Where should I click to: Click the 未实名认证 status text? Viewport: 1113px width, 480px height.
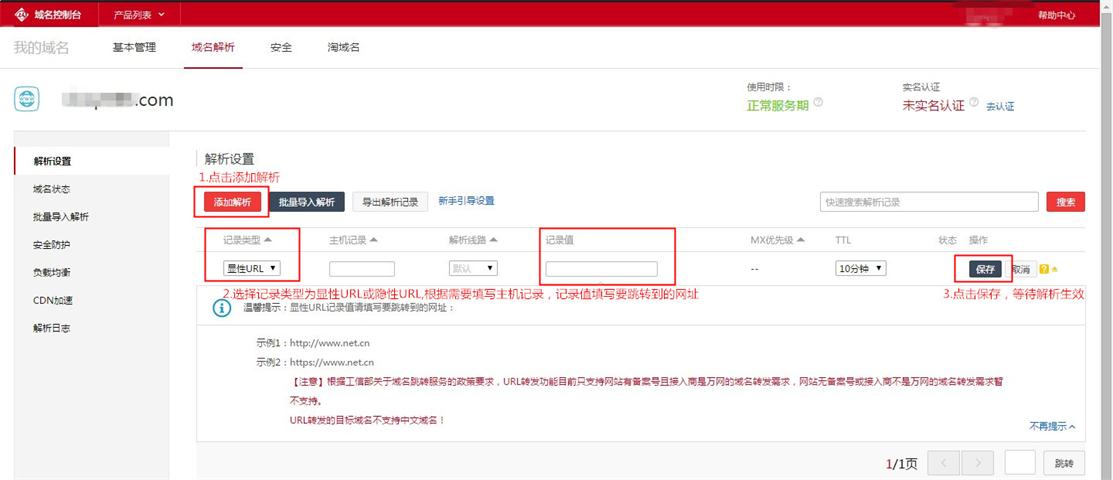click(933, 105)
